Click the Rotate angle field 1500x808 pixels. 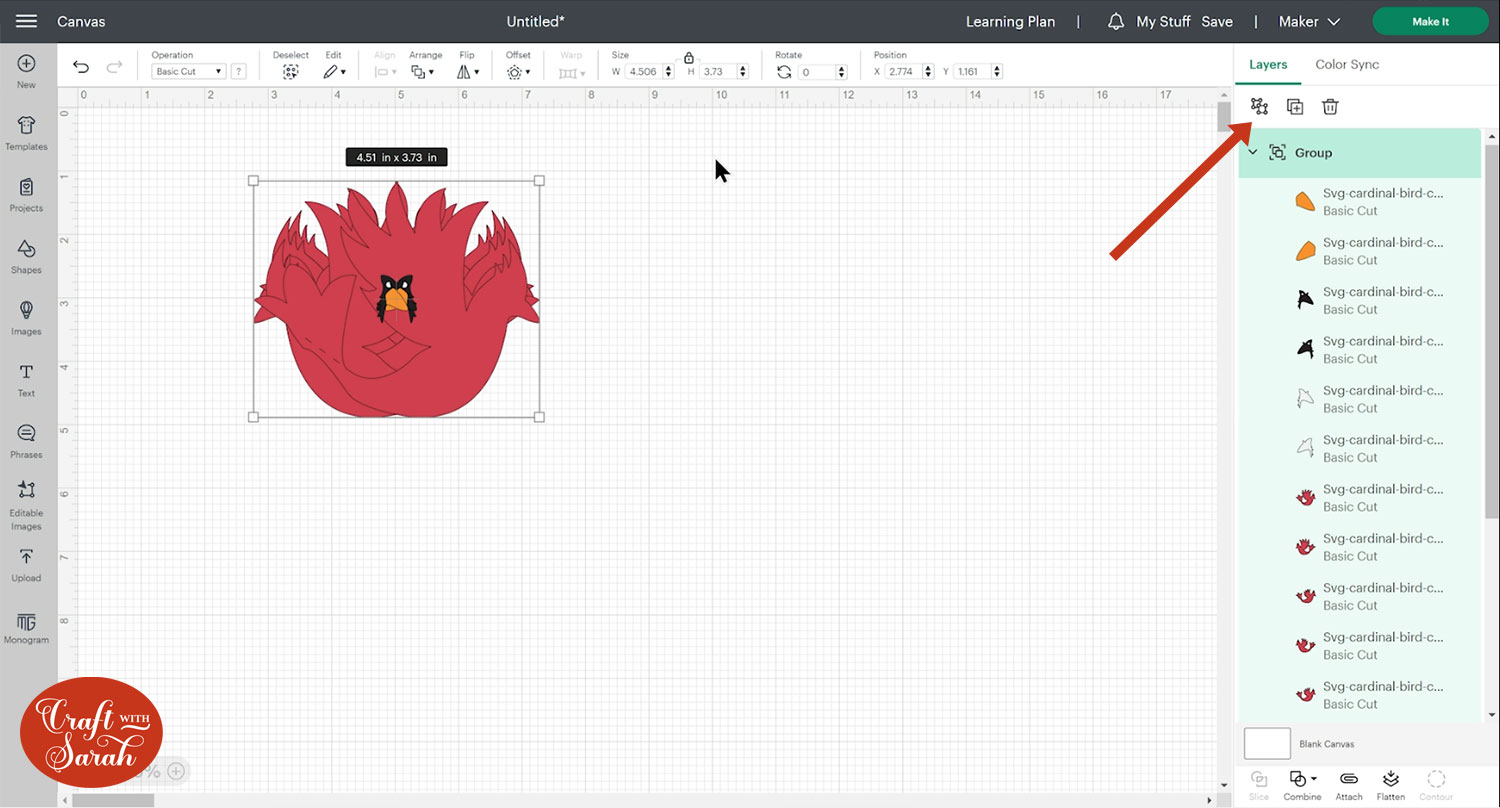coord(817,72)
